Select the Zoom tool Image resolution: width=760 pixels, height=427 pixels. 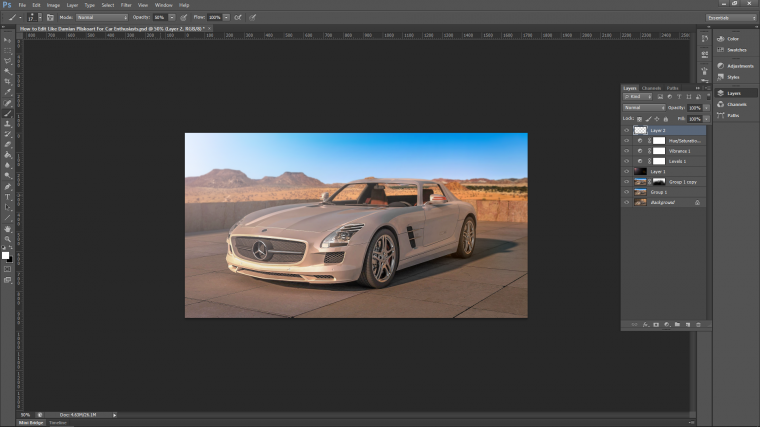click(x=7, y=239)
